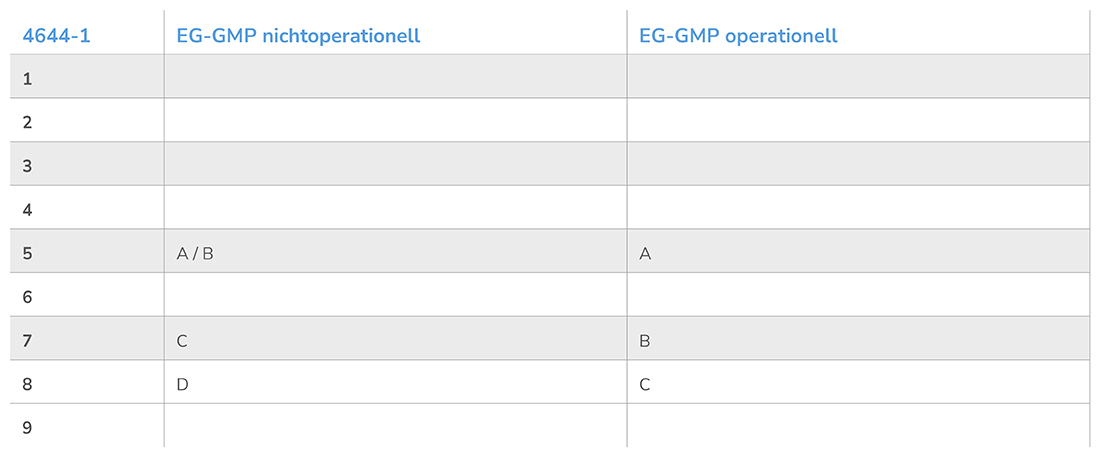This screenshot has width=1100, height=457.
Task: Select the "A / B" cell
Action: (x=195, y=254)
